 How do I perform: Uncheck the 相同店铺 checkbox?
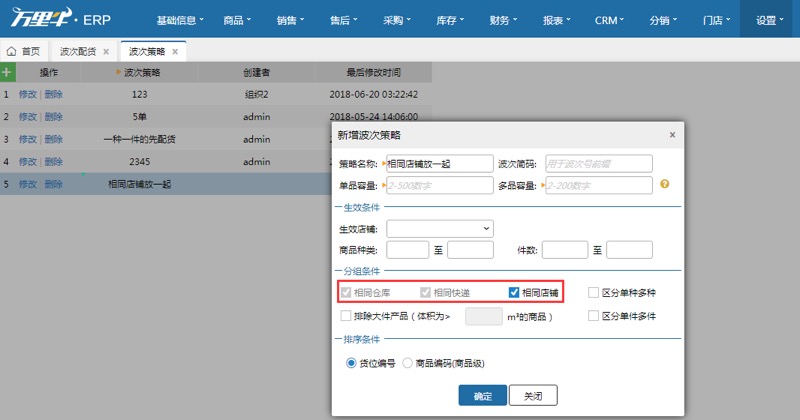pyautogui.click(x=514, y=292)
